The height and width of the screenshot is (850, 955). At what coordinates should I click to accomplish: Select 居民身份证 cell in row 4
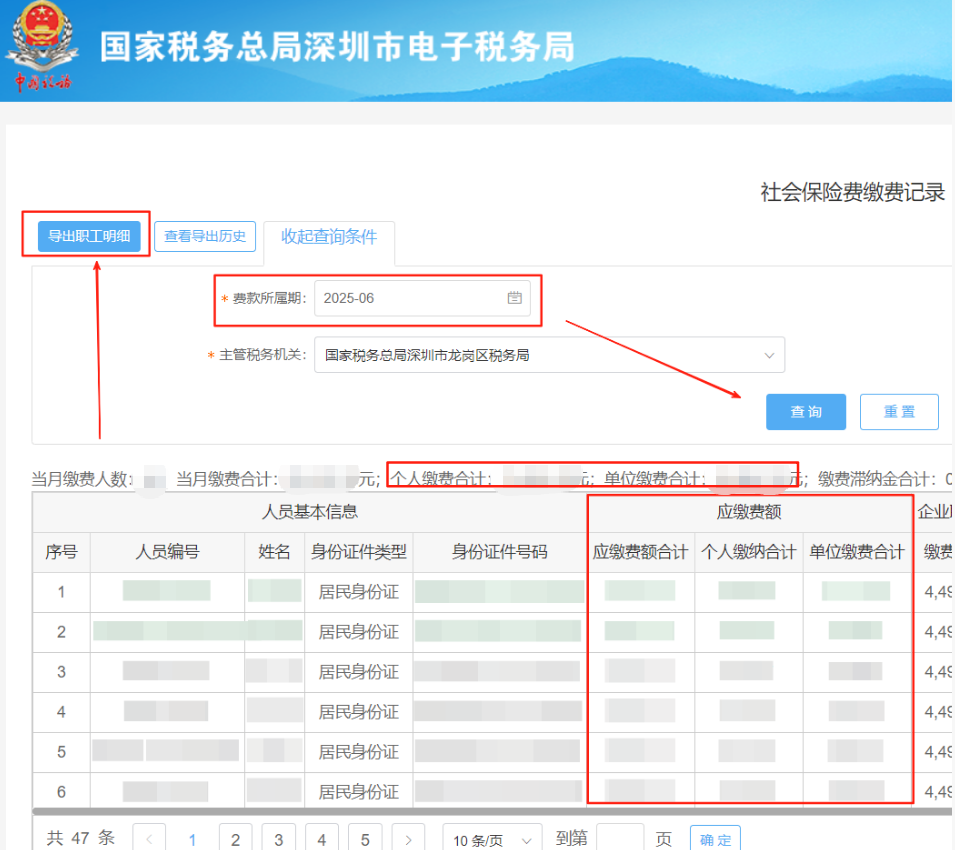[359, 712]
